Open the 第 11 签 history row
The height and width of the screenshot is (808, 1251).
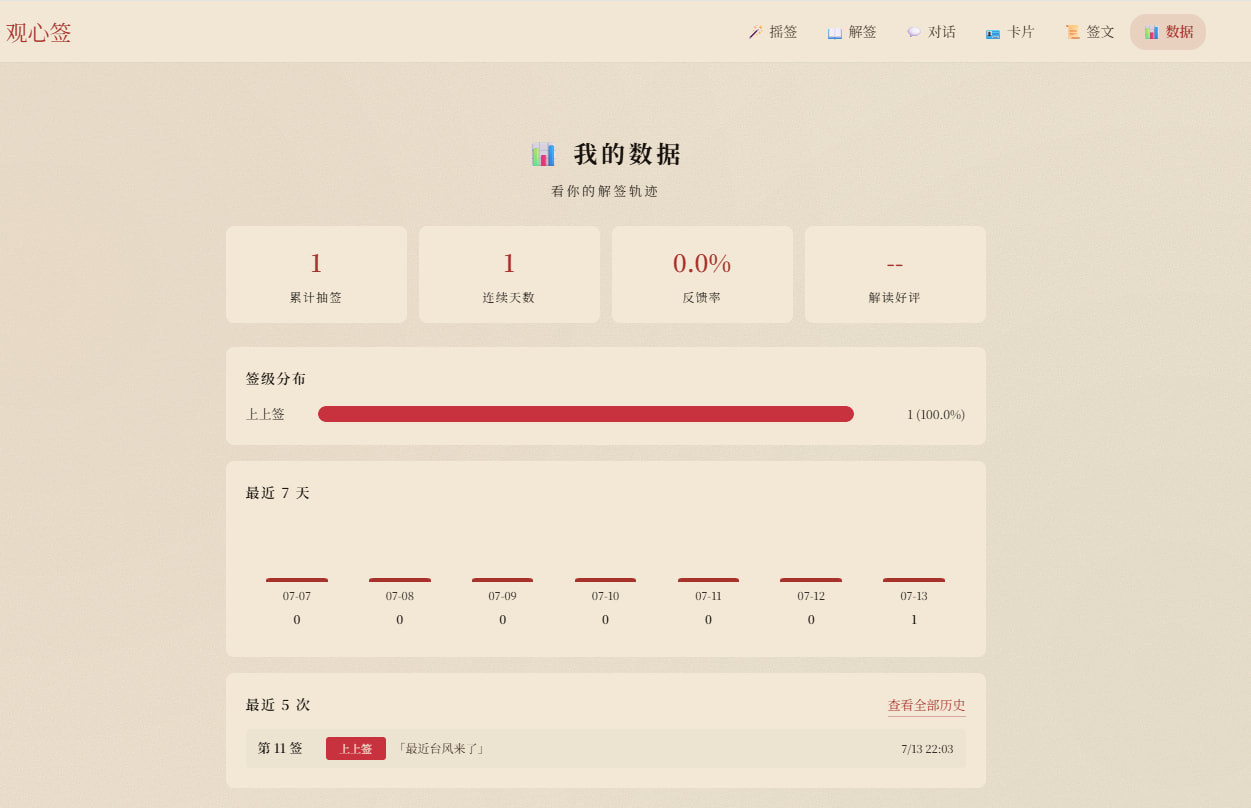point(606,748)
